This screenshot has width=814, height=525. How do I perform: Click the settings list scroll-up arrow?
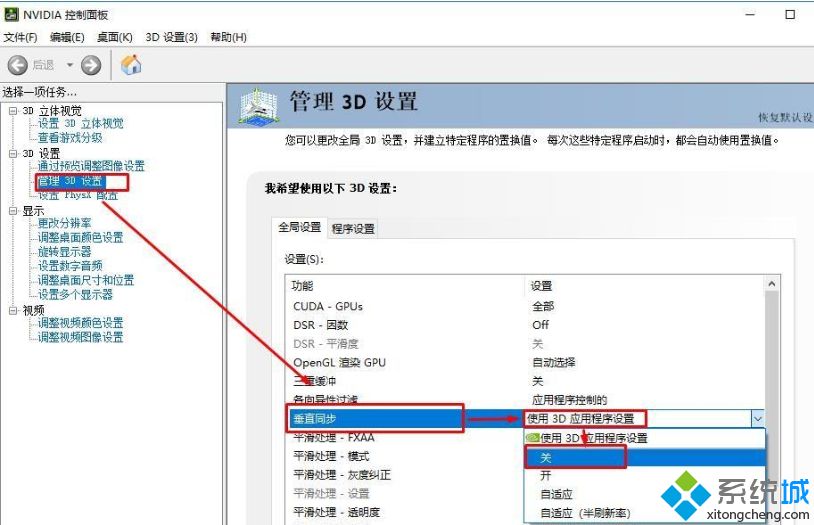click(x=771, y=284)
